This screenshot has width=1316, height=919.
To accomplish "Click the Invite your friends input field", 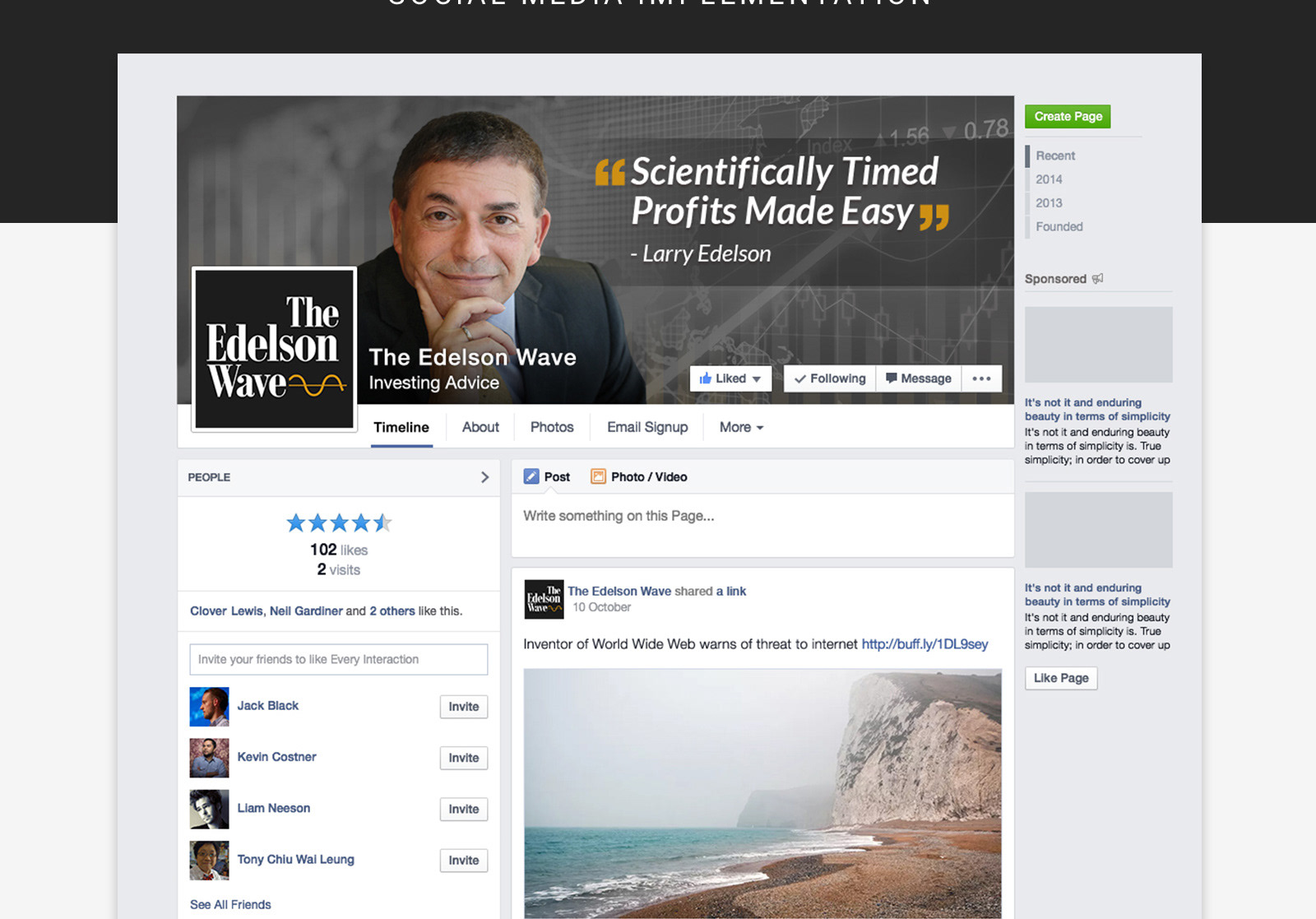I will coord(339,660).
